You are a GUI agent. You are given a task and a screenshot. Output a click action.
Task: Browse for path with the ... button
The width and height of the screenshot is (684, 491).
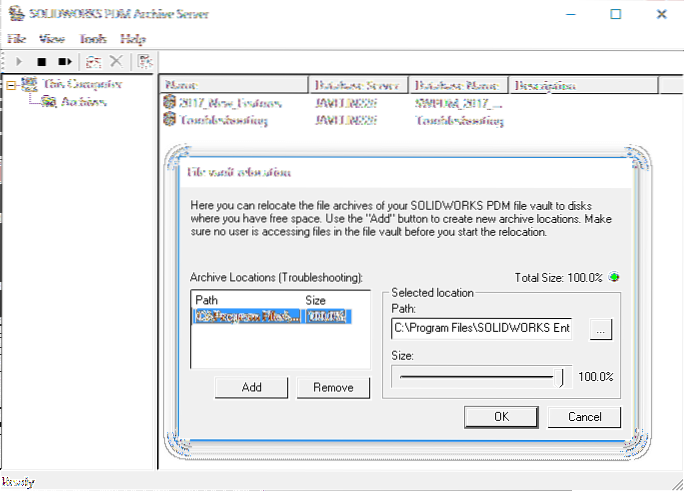(x=601, y=329)
